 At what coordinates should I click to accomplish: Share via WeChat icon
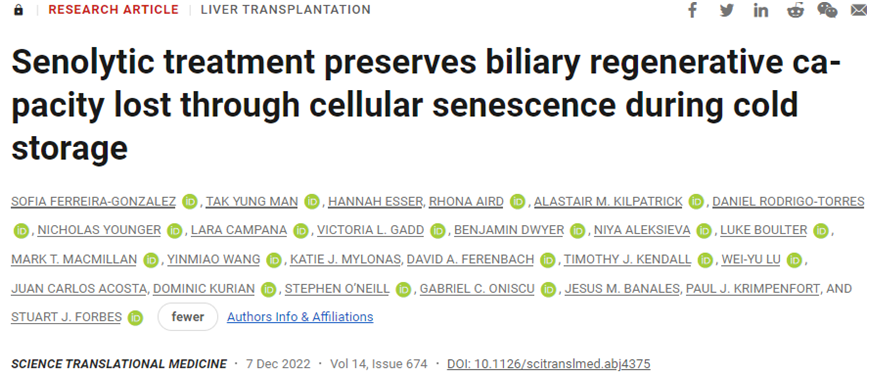coord(827,11)
